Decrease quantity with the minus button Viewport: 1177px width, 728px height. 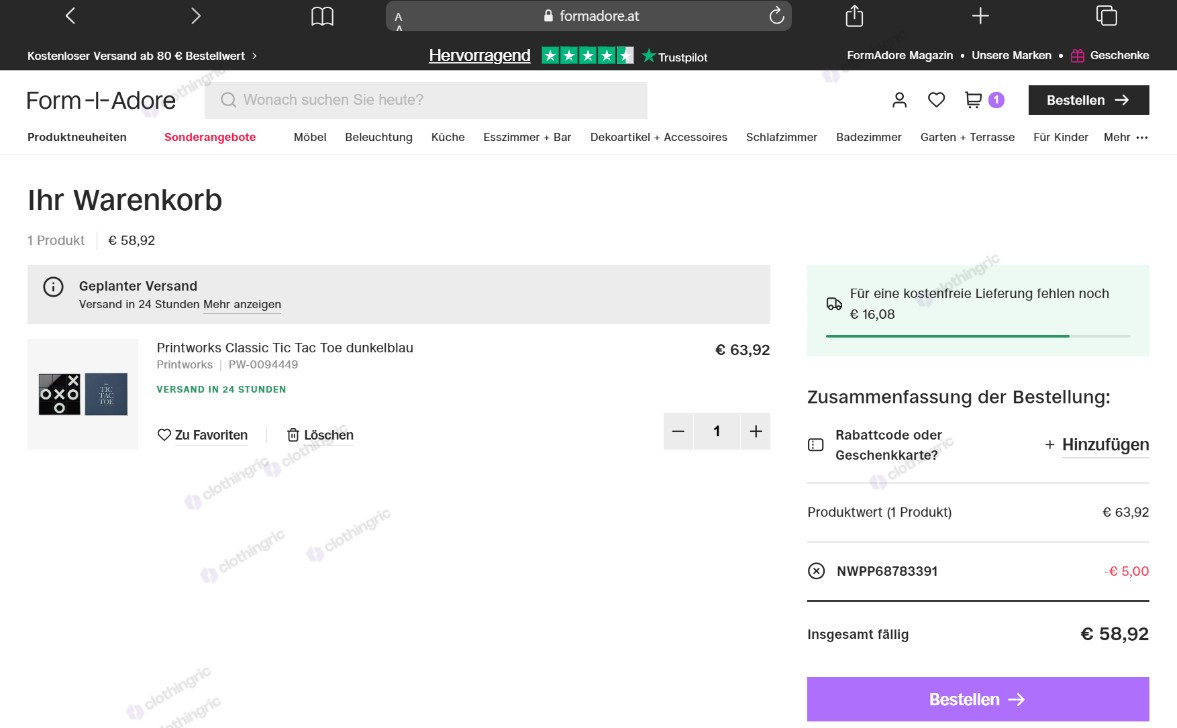click(679, 431)
